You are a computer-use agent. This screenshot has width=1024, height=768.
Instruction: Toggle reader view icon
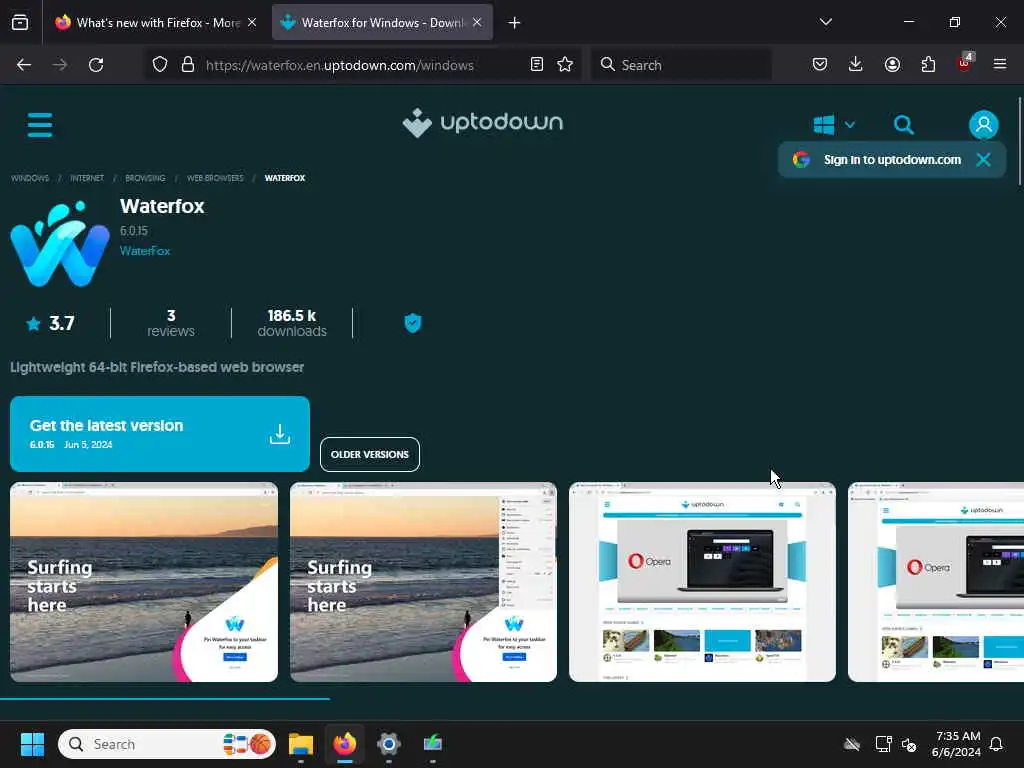pos(537,65)
